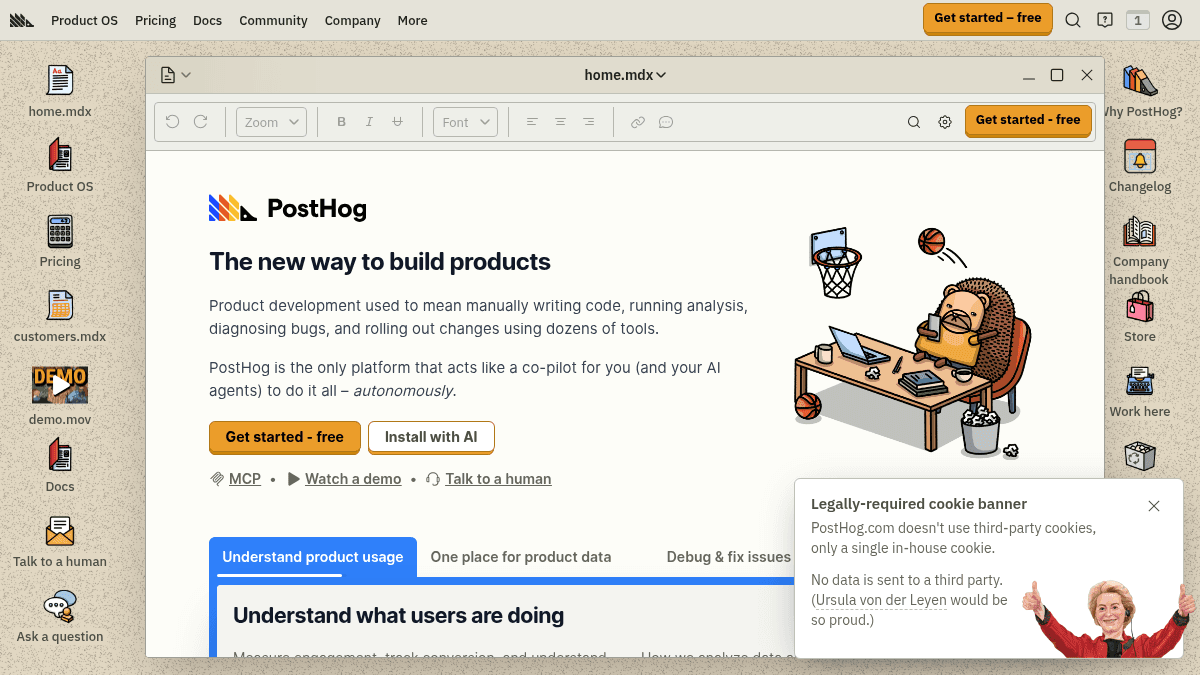Align text center
1200x675 pixels.
point(560,122)
